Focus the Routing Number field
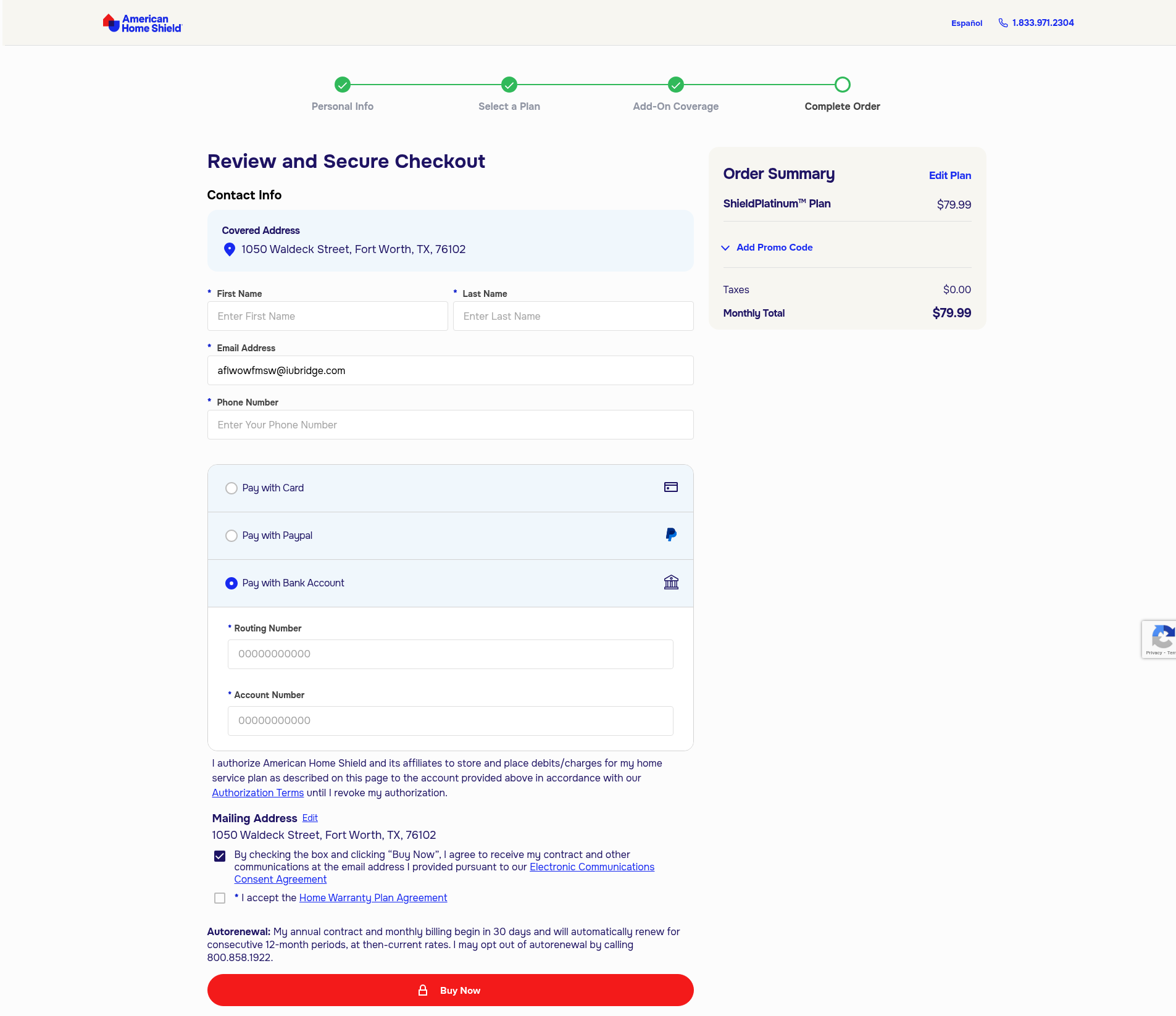 tap(450, 654)
